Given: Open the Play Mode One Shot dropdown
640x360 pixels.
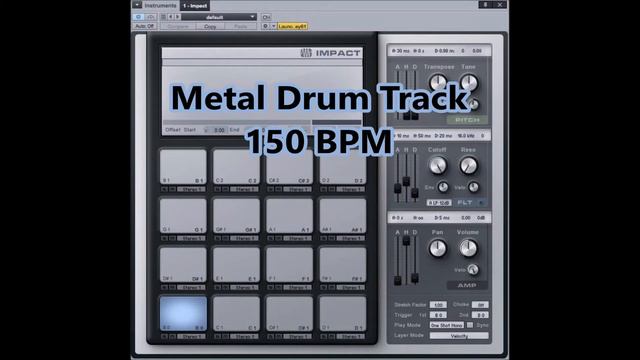Looking at the screenshot, I should click(447, 325).
